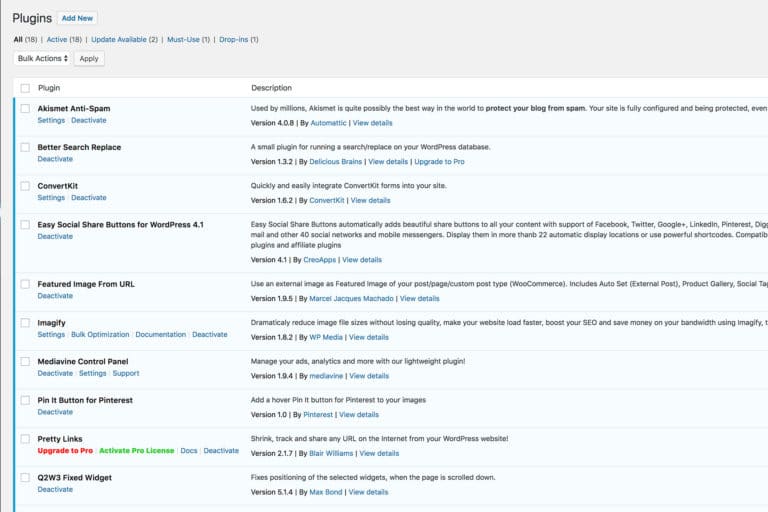Toggle the select-all plugins checkbox

click(25, 88)
